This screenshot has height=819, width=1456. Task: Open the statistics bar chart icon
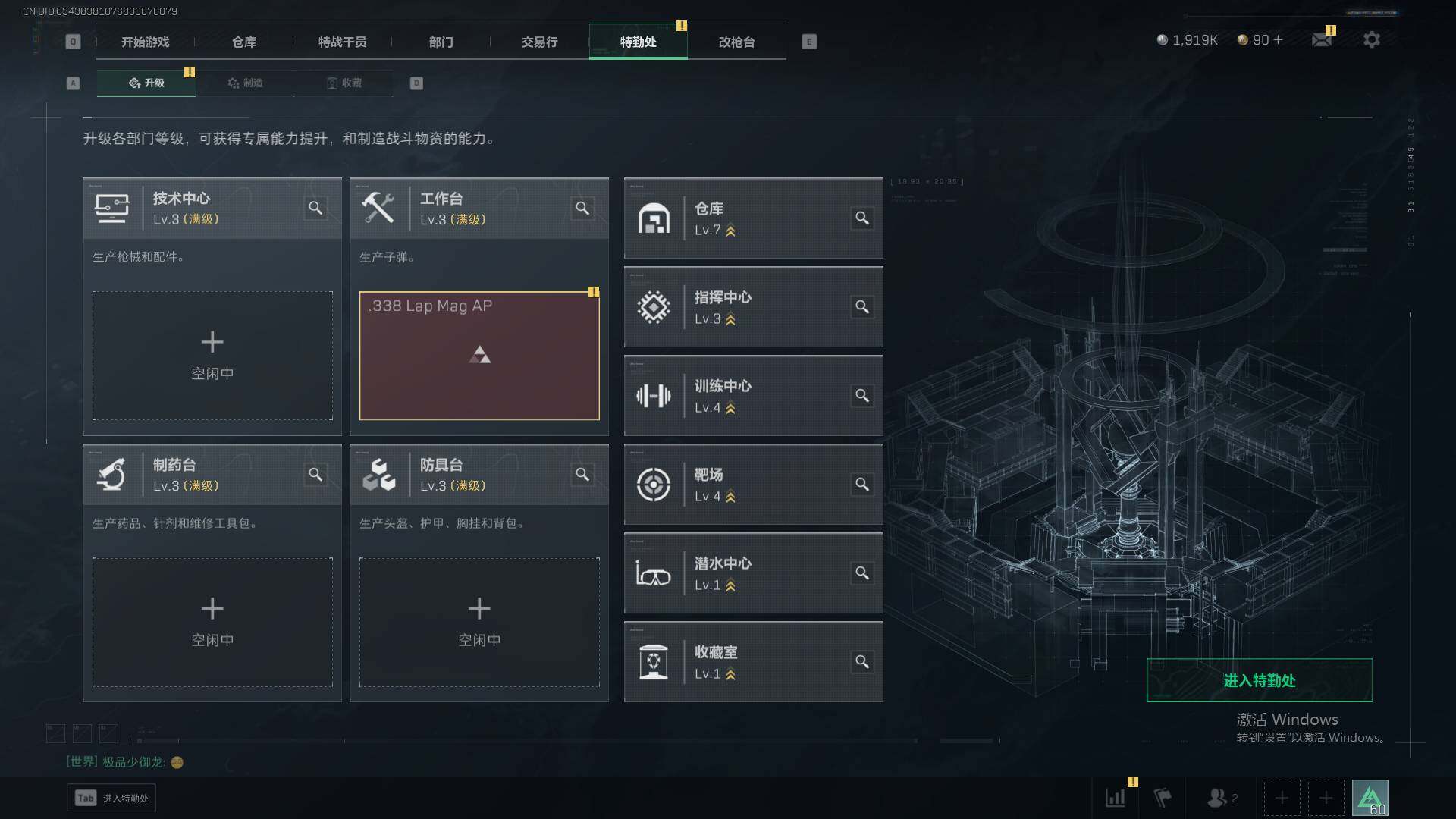[x=1116, y=798]
